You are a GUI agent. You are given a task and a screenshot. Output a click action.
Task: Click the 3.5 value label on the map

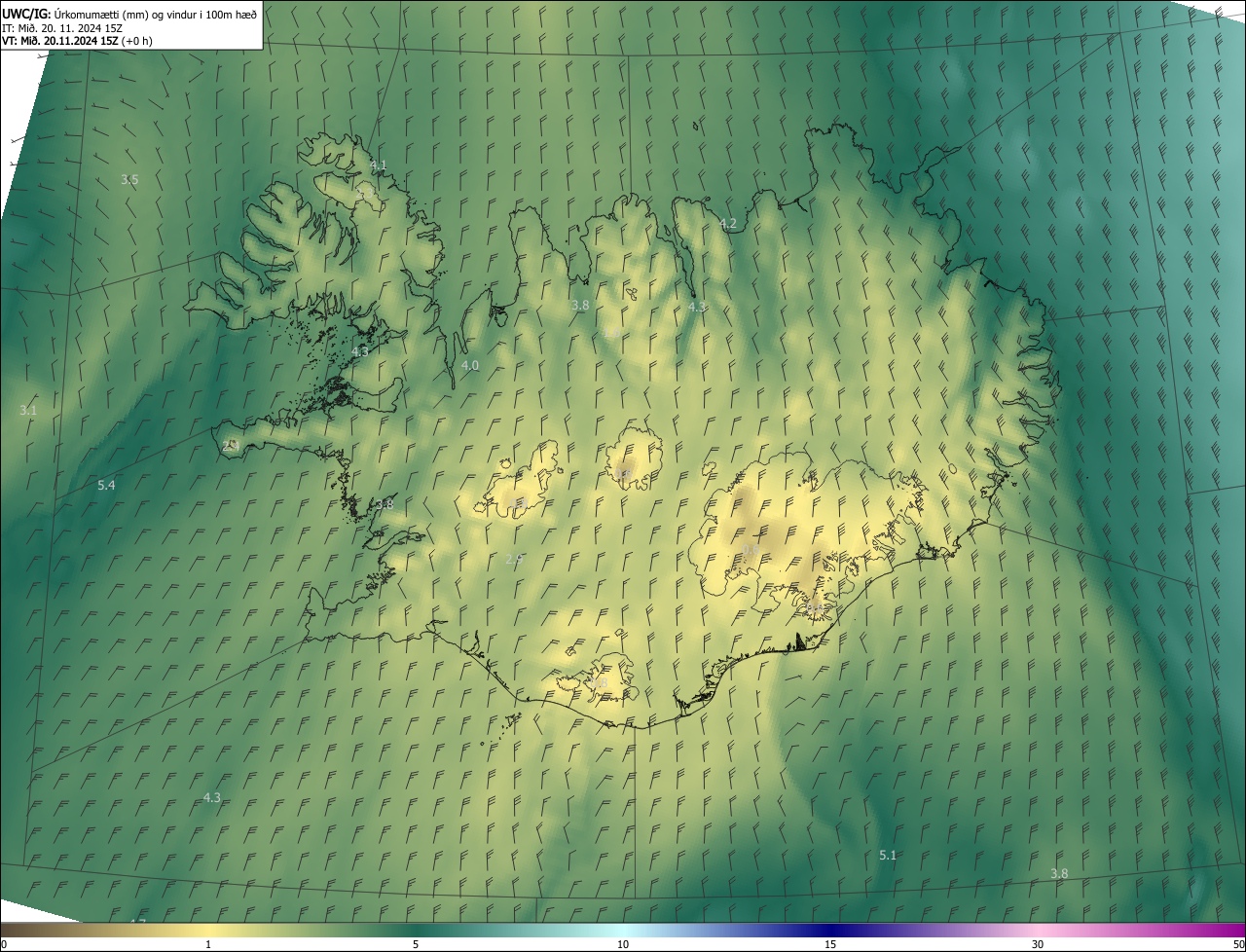[x=129, y=180]
